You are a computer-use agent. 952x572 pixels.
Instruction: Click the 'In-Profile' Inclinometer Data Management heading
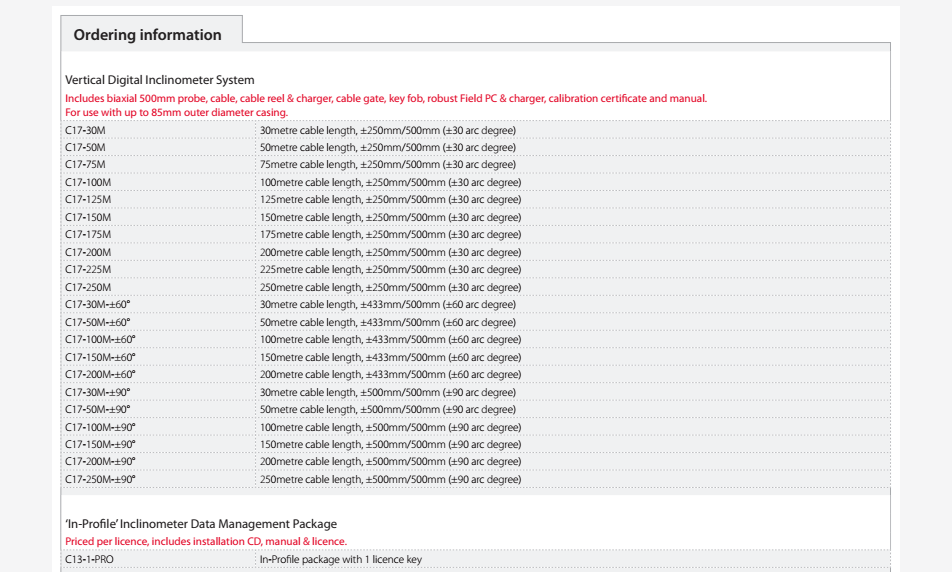[201, 524]
